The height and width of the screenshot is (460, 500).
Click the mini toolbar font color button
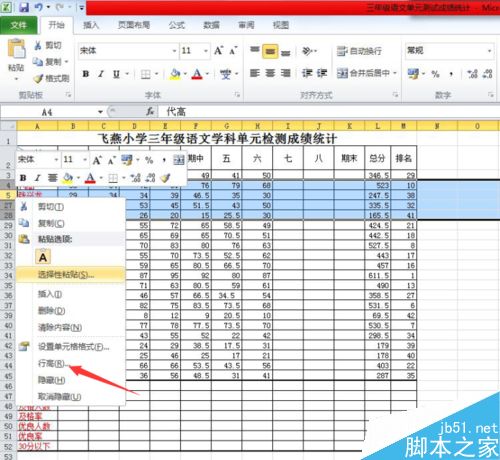pos(90,178)
